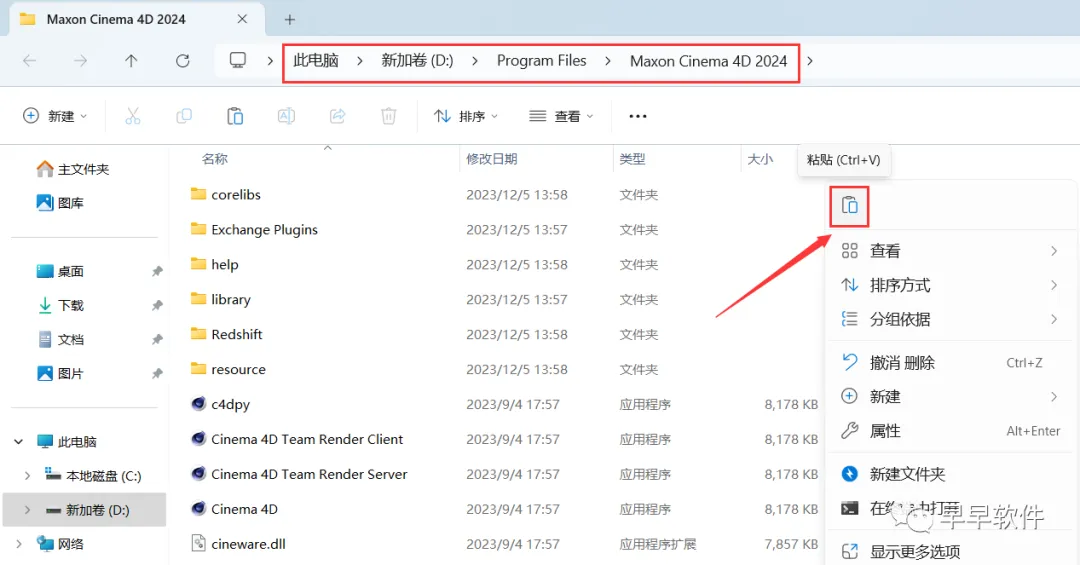Open the 查看 submenu in the context menu
Viewport: 1080px width, 565px height.
pyautogui.click(x=951, y=251)
